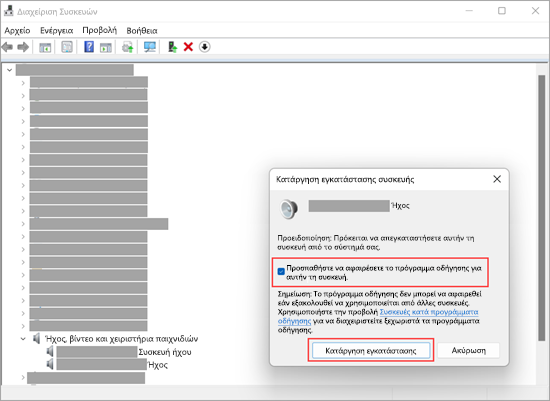Open the Ενέργεια menu
The width and height of the screenshot is (550, 401).
coord(56,31)
